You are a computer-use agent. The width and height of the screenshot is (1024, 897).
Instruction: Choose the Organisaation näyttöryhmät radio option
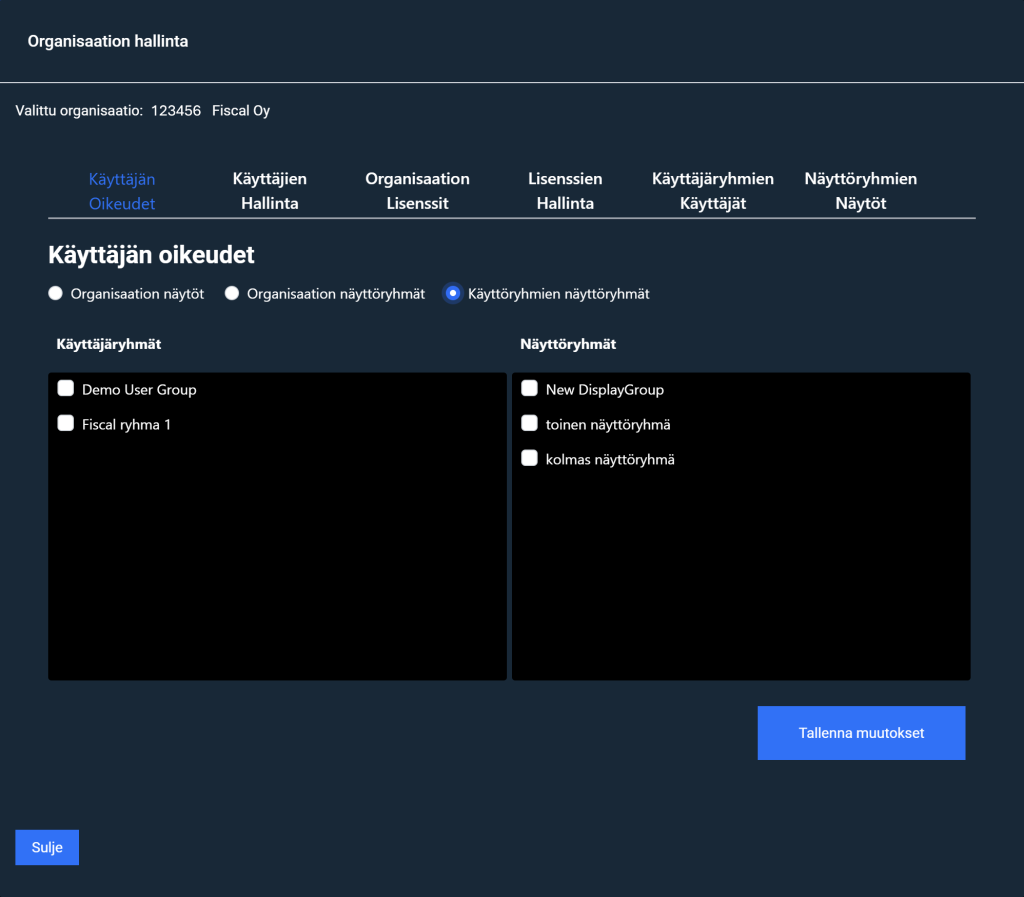pyautogui.click(x=232, y=294)
